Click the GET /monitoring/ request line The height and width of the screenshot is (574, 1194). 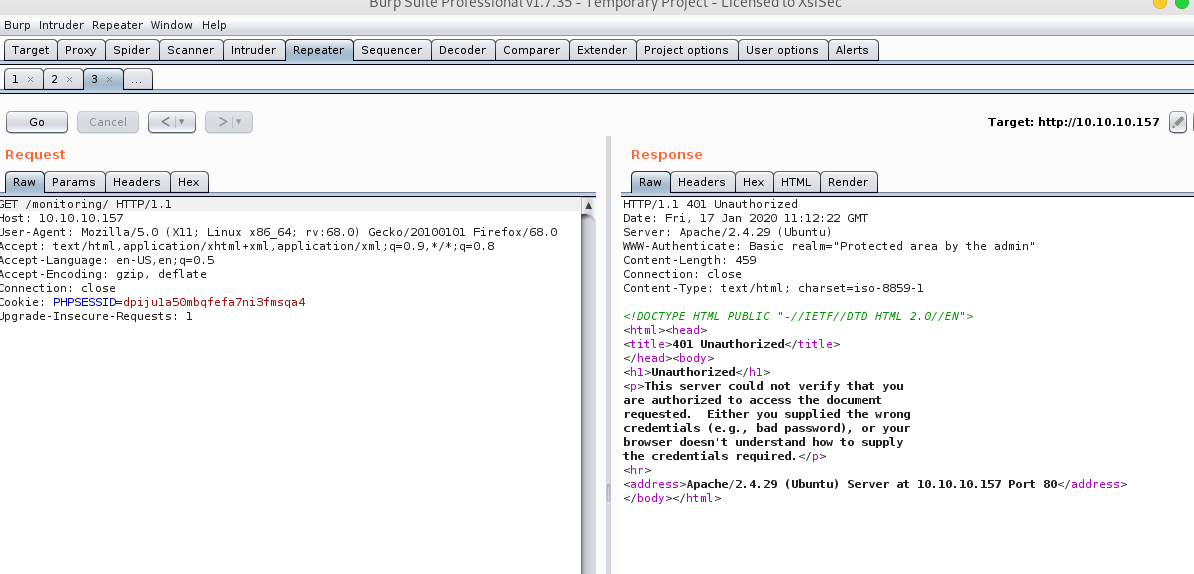click(85, 204)
